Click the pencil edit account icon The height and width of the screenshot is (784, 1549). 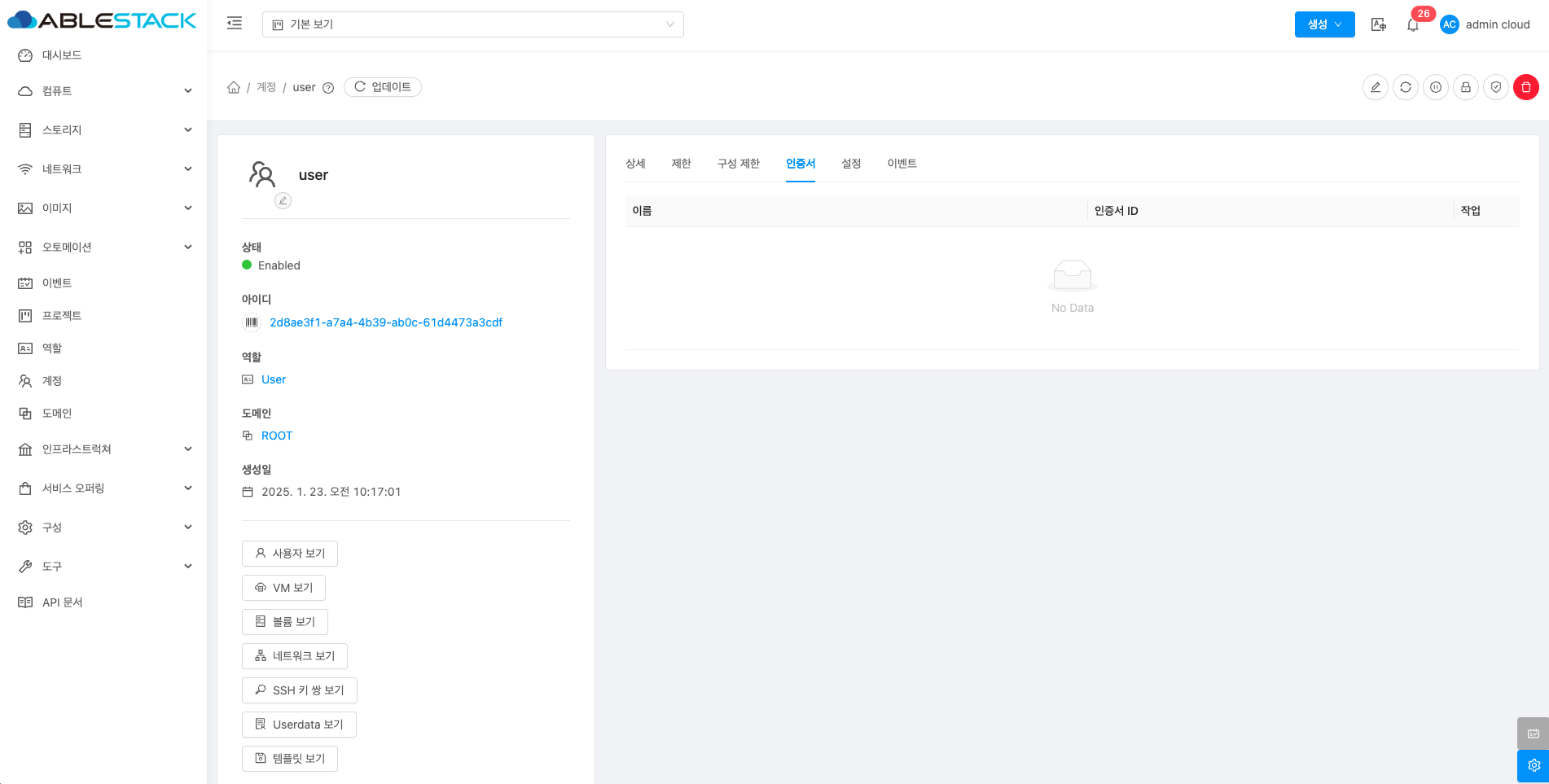pyautogui.click(x=1375, y=87)
